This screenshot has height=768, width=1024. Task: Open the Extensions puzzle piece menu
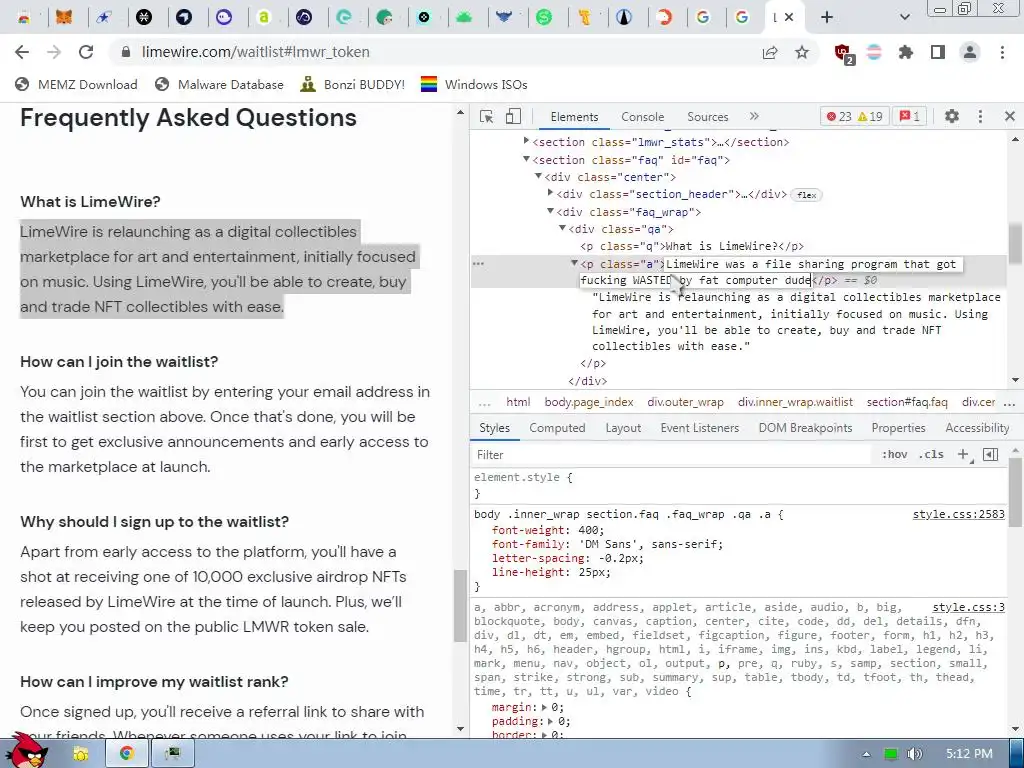(x=906, y=52)
